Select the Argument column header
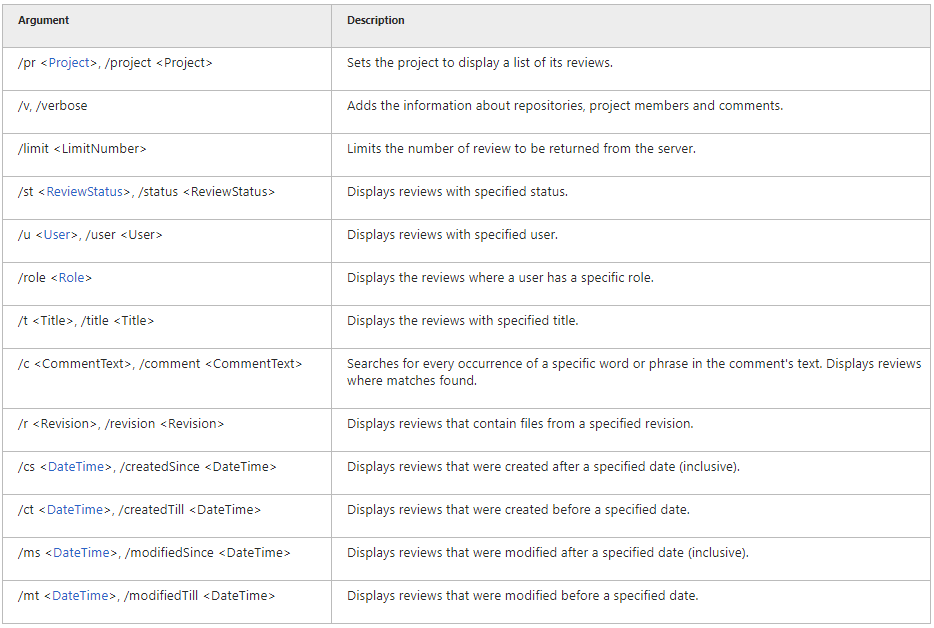Screen dimensions: 934x628 (x=43, y=20)
